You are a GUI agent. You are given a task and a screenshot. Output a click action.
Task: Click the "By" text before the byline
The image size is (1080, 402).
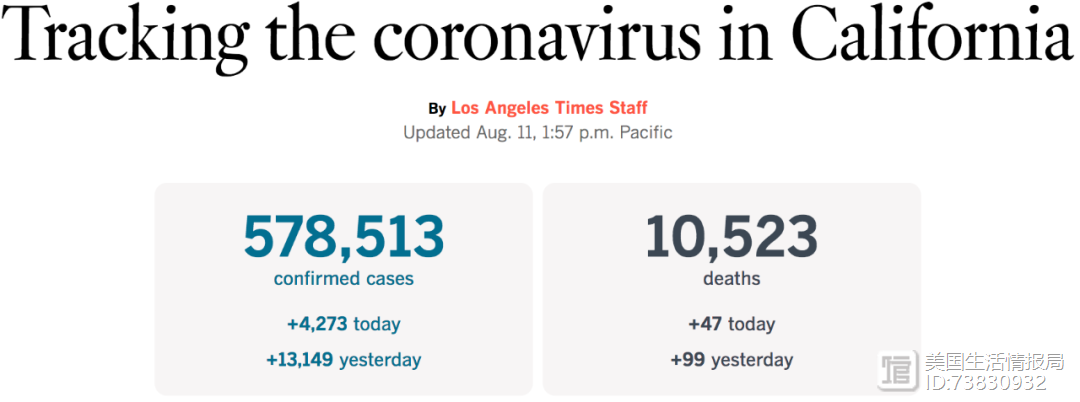click(x=437, y=109)
